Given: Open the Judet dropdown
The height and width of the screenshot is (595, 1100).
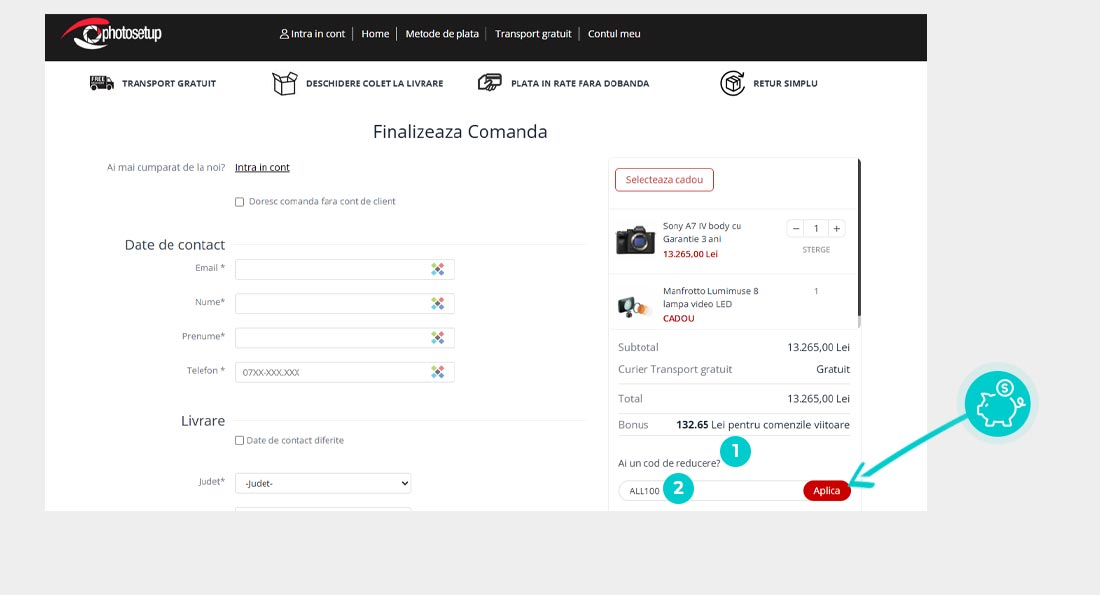Looking at the screenshot, I should click(323, 483).
